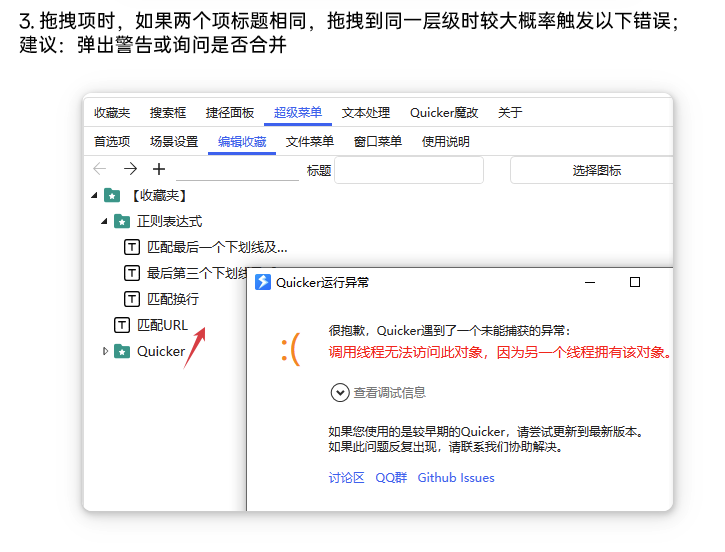The width and height of the screenshot is (725, 552).
Task: Open the 使用说明 sub-tab
Action: point(446,141)
